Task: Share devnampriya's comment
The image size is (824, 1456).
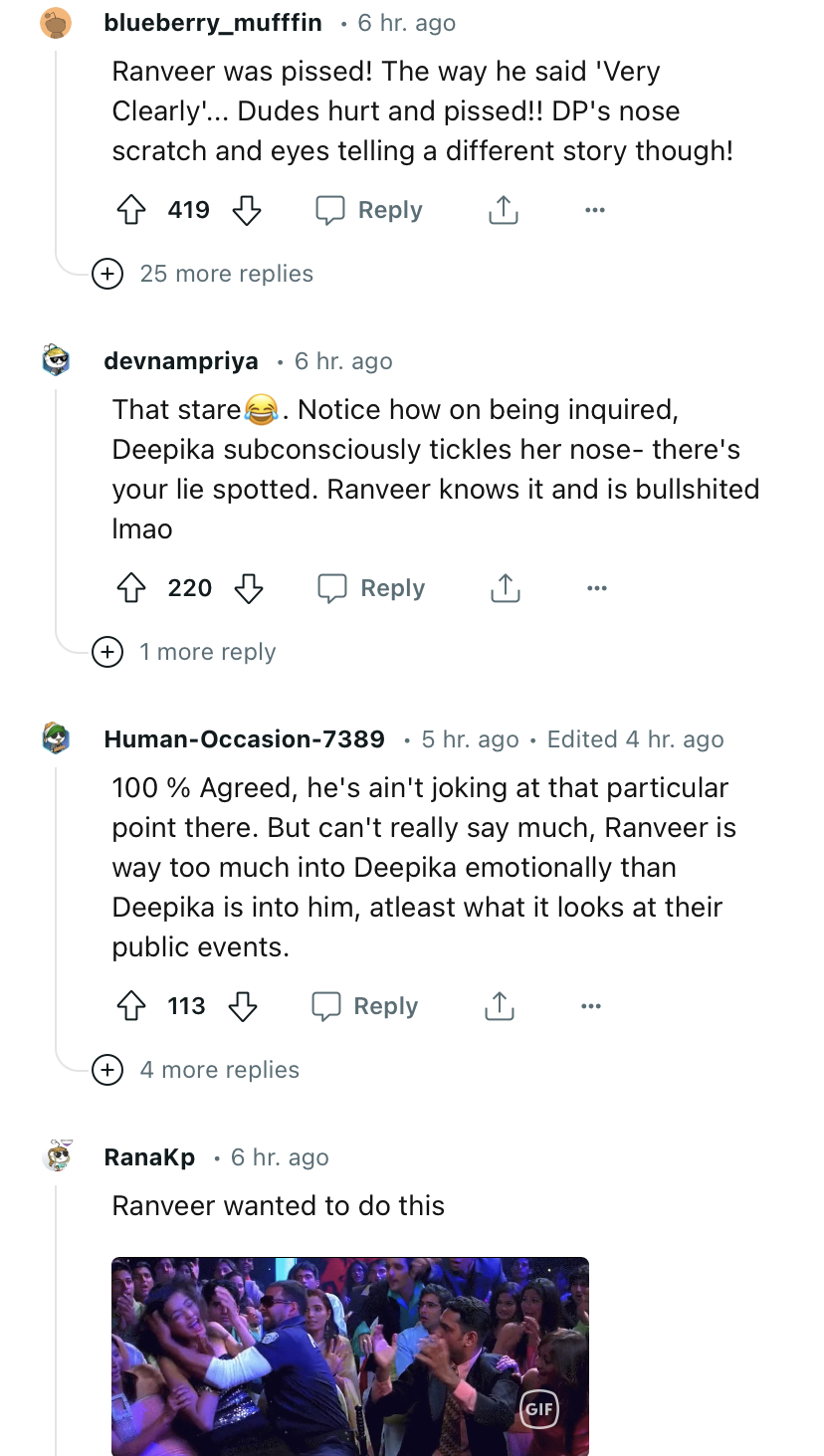Action: (x=505, y=588)
